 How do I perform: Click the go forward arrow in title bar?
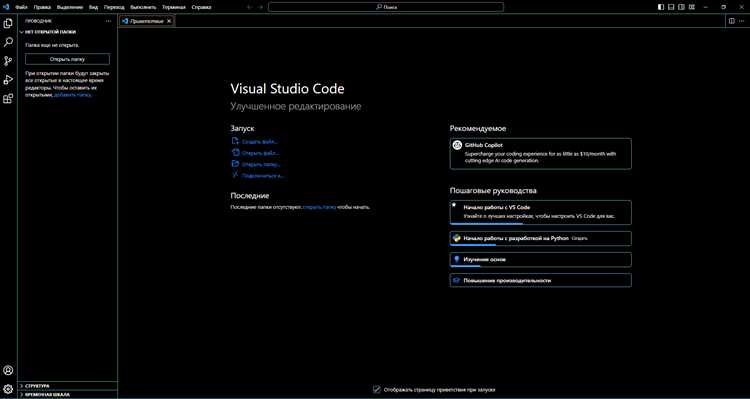(x=261, y=7)
